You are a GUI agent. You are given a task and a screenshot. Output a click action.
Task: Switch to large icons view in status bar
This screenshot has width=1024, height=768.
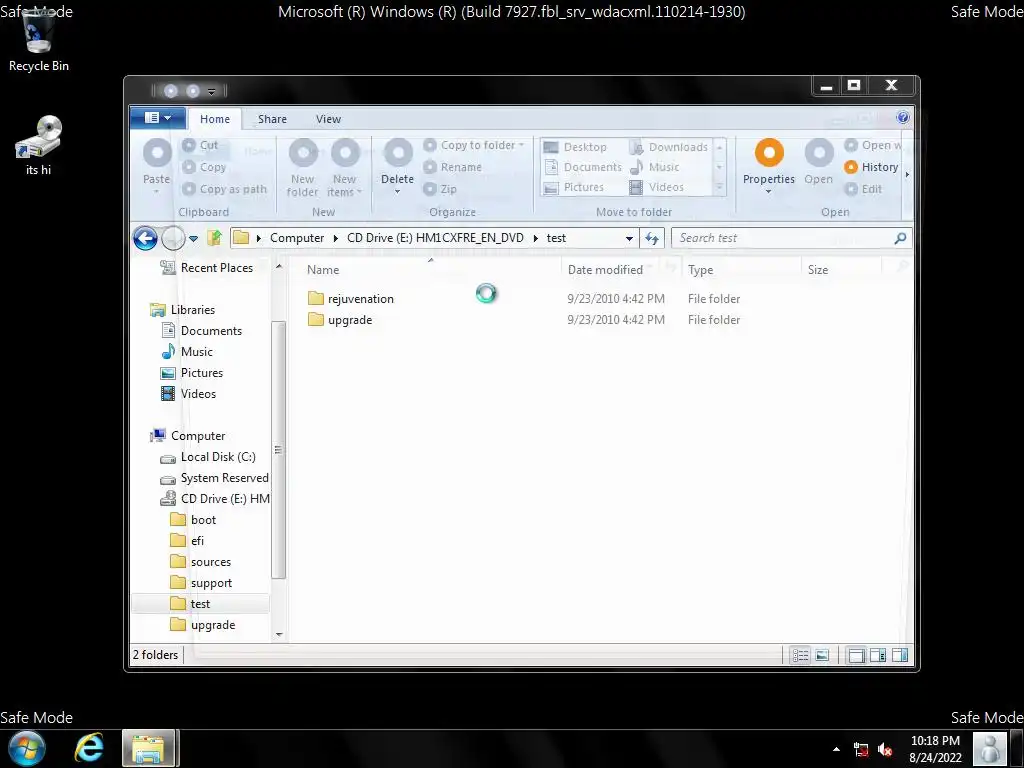[x=822, y=655]
